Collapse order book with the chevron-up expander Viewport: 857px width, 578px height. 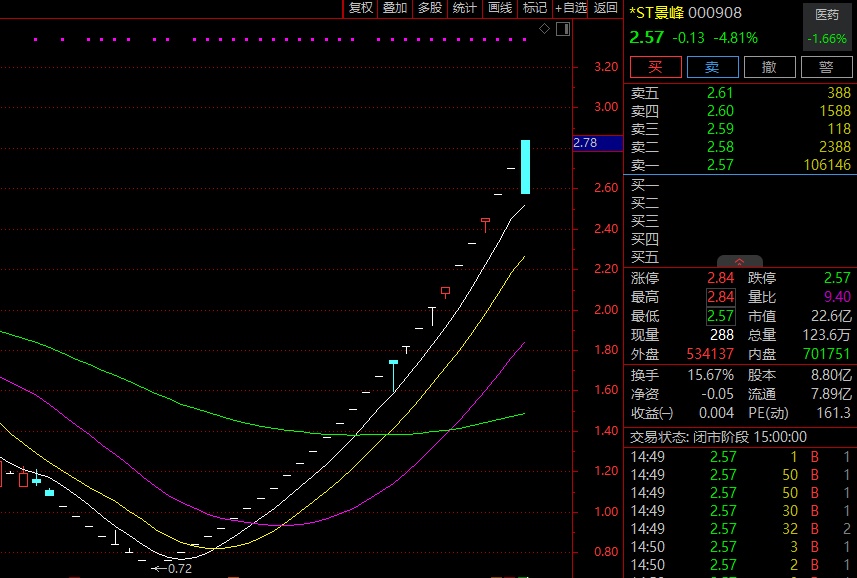click(x=740, y=261)
